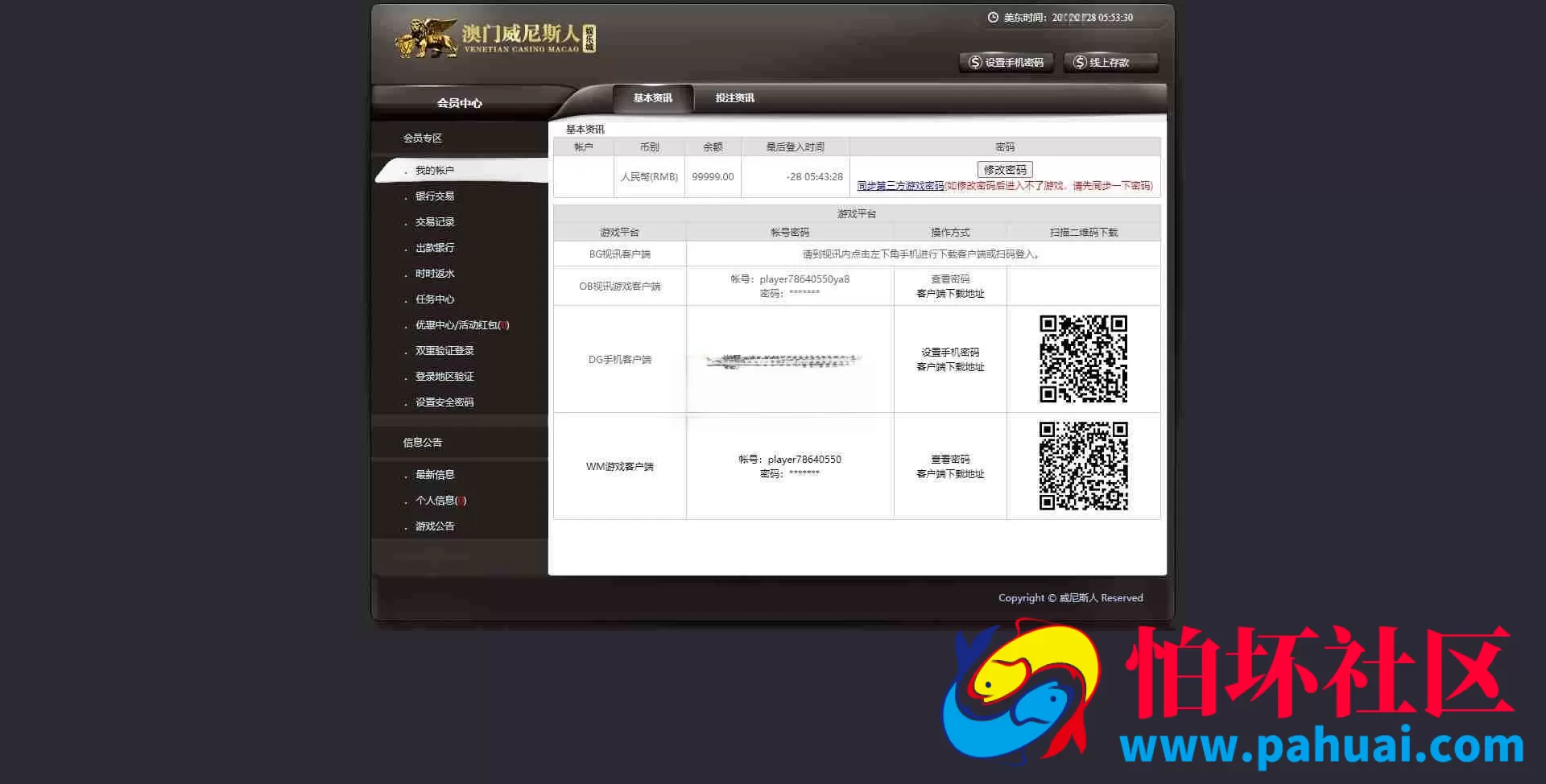
Task: Click 客户端下载地址 in the WM游戏客户端 row
Action: coord(950,474)
